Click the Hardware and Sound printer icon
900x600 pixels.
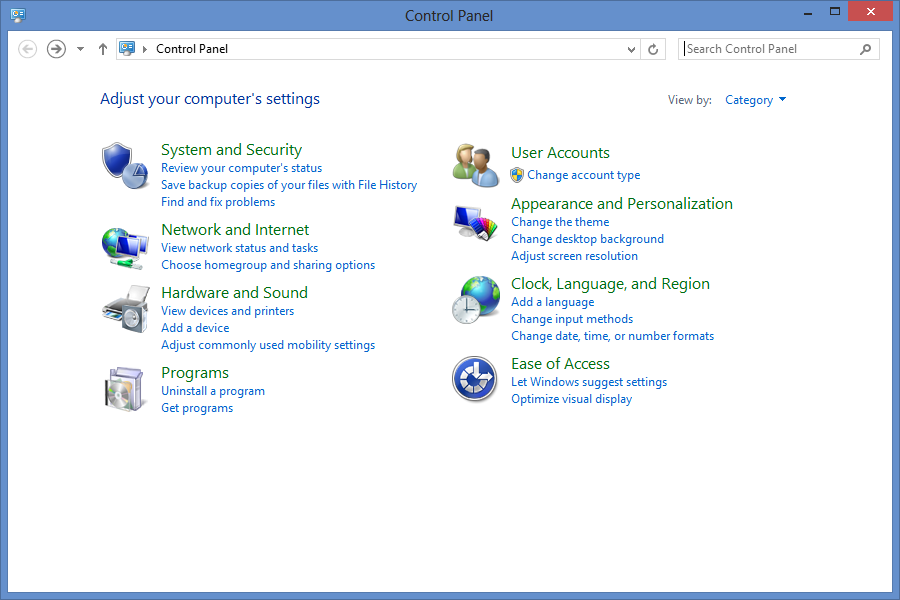pyautogui.click(x=124, y=308)
